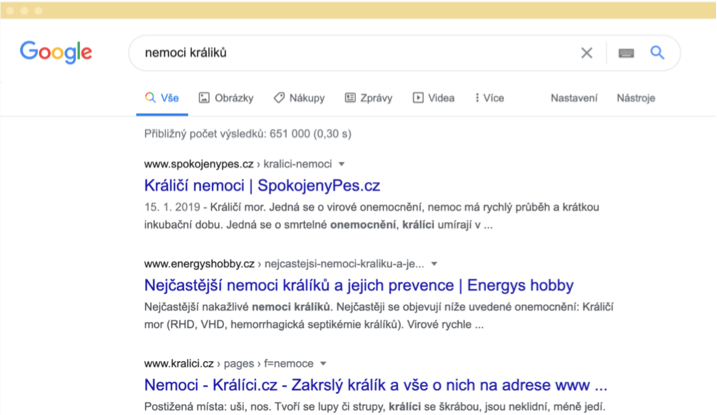Switch to the Nákupy shopping tab

299,98
